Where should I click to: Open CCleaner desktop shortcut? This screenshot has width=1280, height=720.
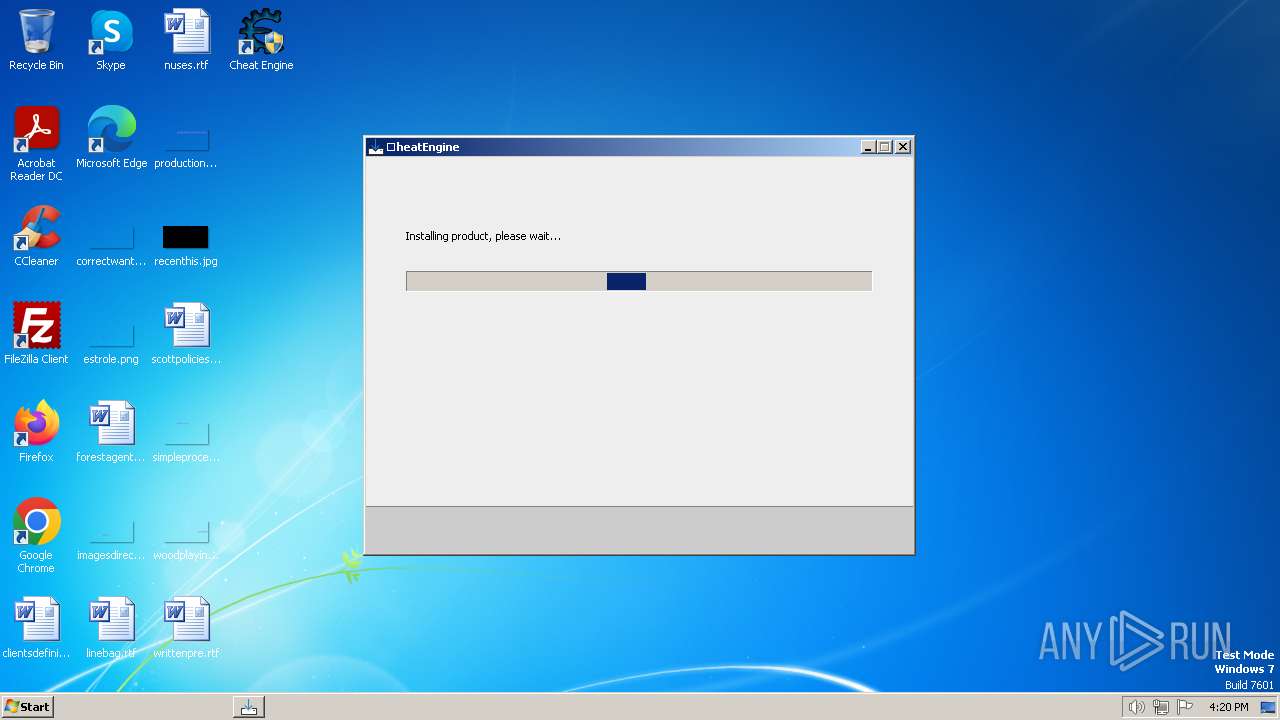(36, 236)
